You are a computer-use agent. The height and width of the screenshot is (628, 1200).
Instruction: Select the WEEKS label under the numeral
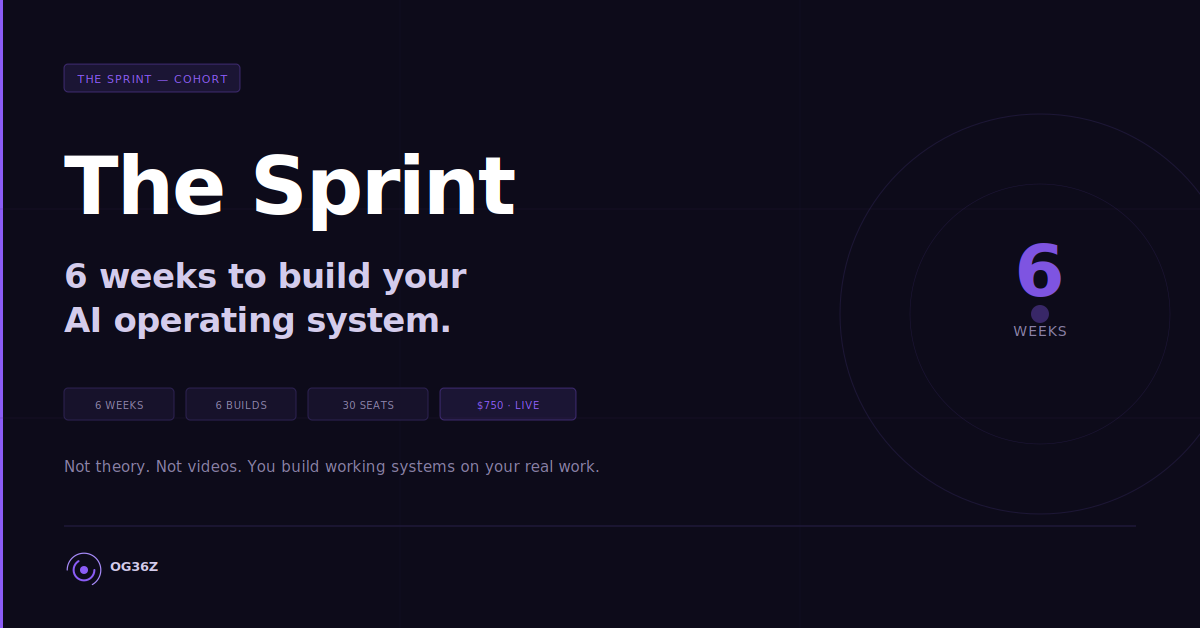[x=1040, y=330]
